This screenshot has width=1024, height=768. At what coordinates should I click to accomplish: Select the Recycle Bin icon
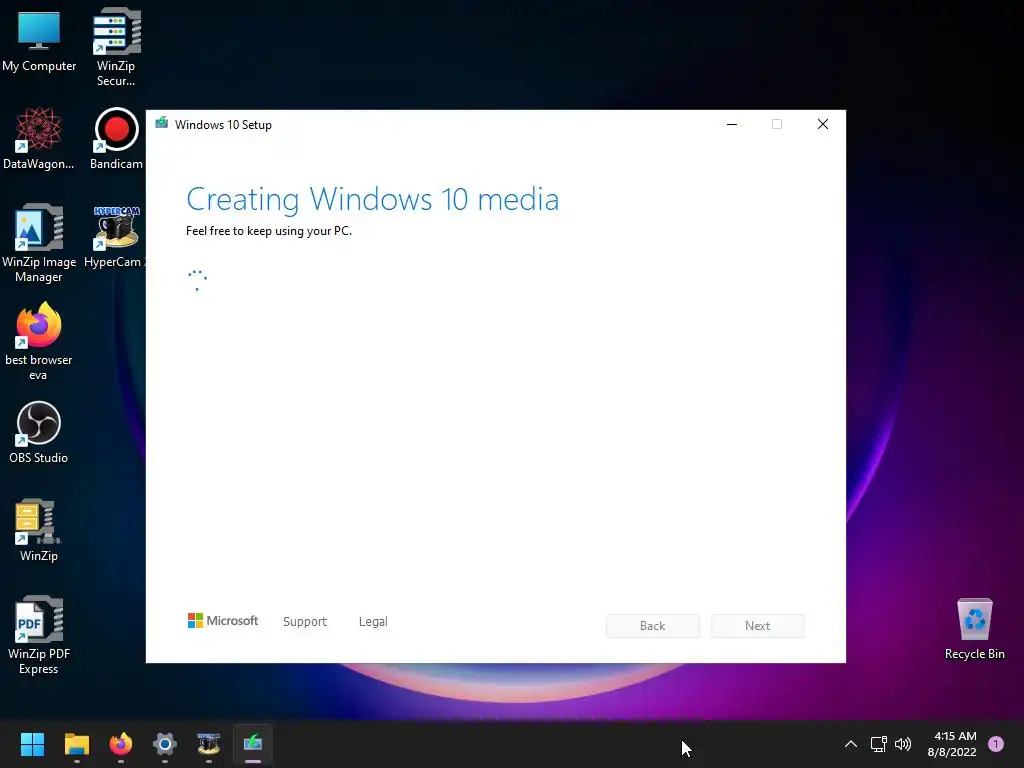tap(974, 629)
